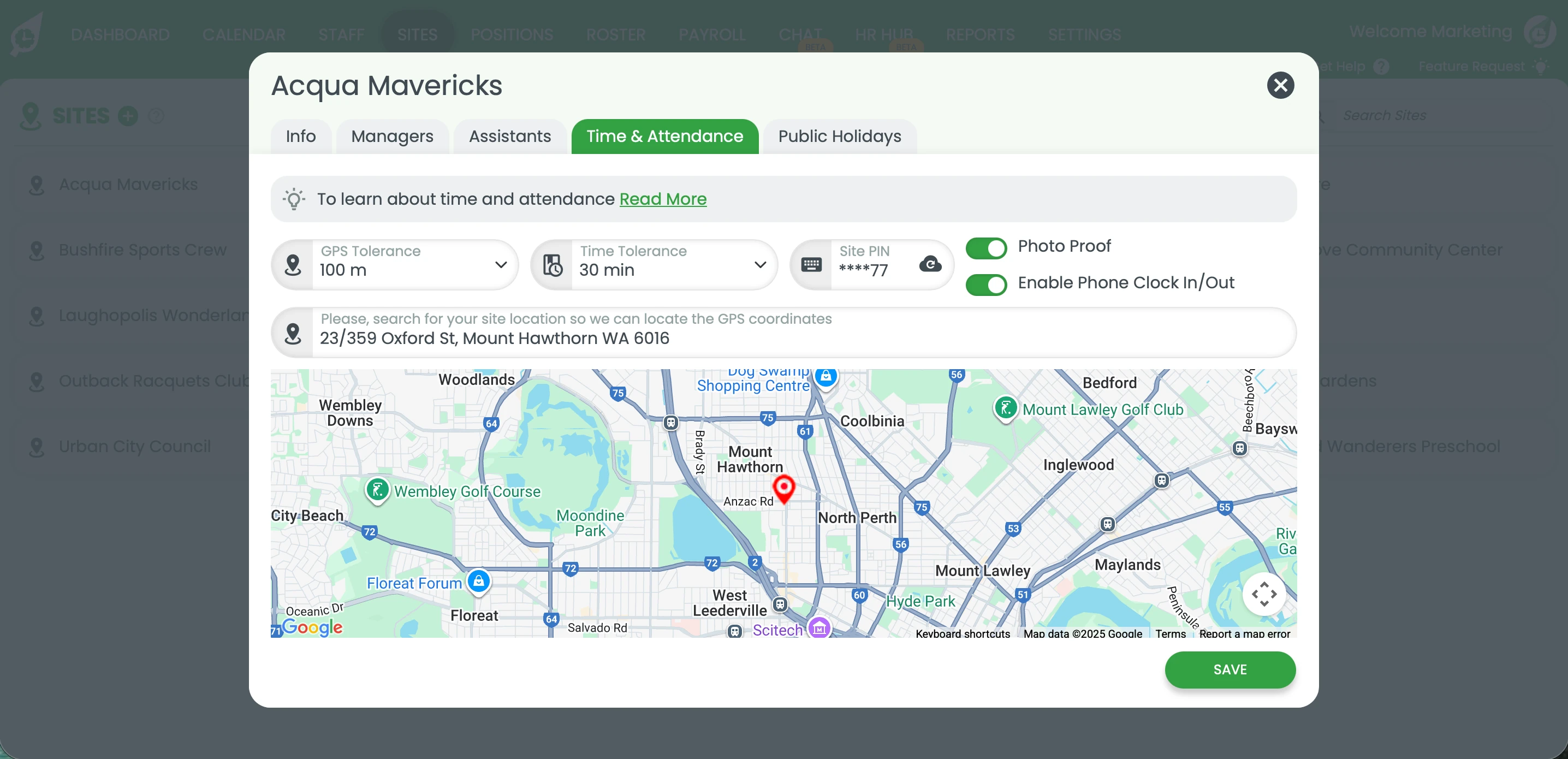Open the Read More link
The image size is (1568, 759).
(x=663, y=198)
